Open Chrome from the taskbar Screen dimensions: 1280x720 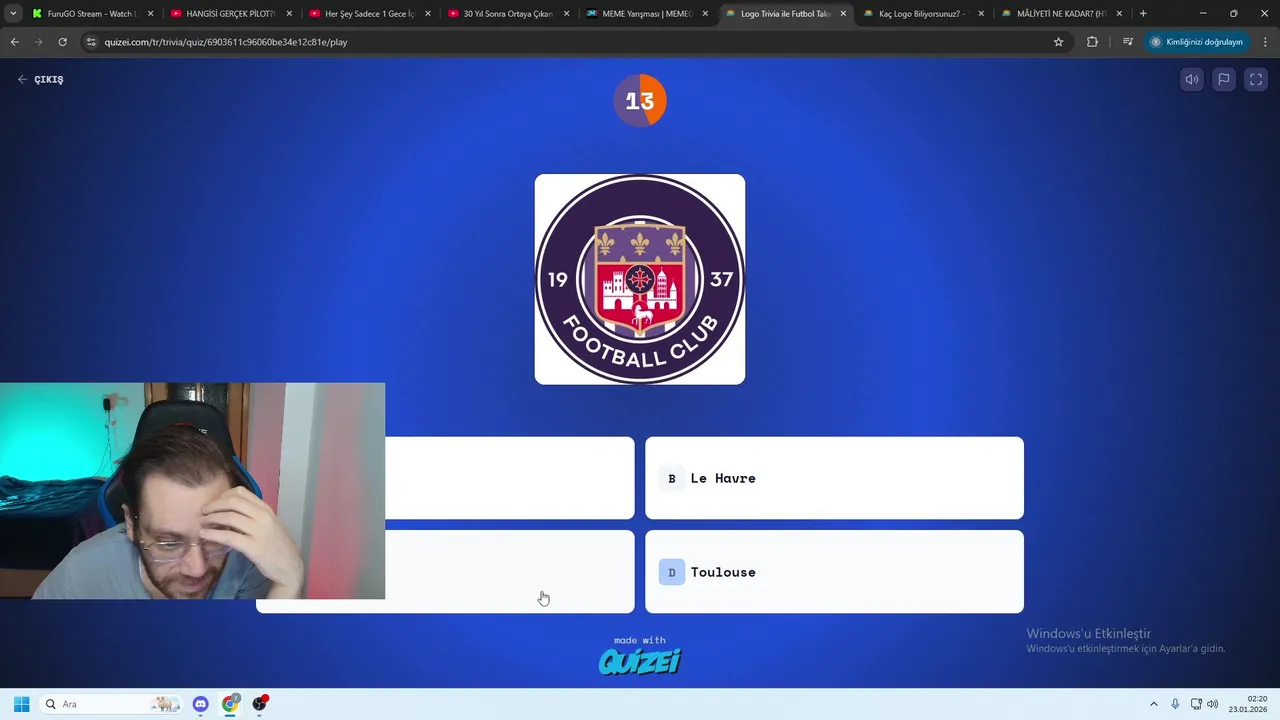click(x=230, y=704)
